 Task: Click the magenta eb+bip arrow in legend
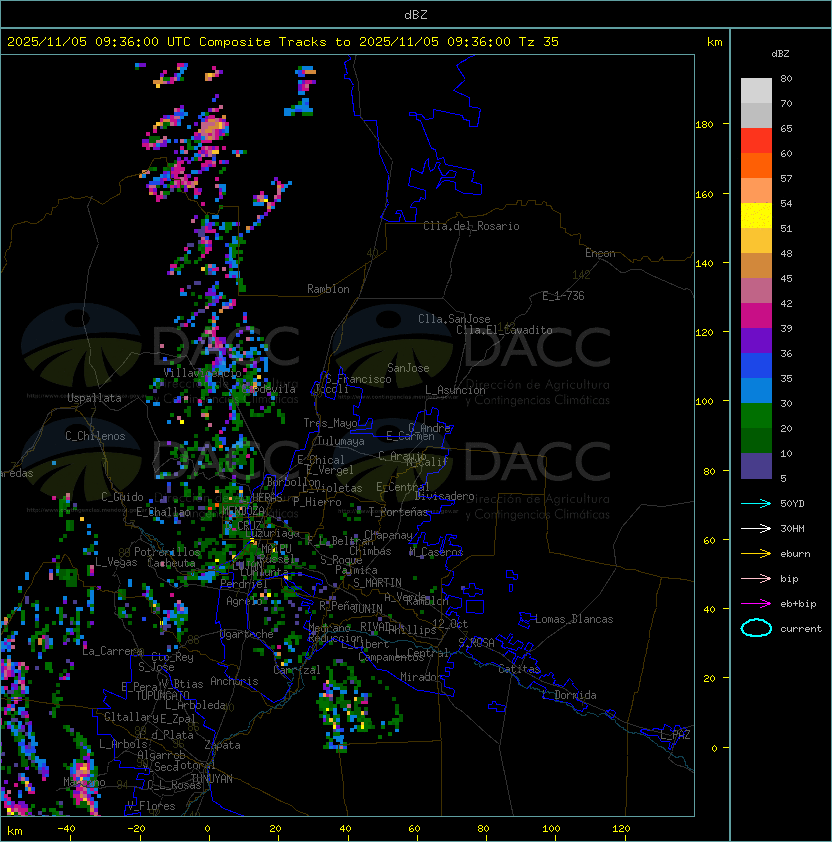click(x=756, y=604)
